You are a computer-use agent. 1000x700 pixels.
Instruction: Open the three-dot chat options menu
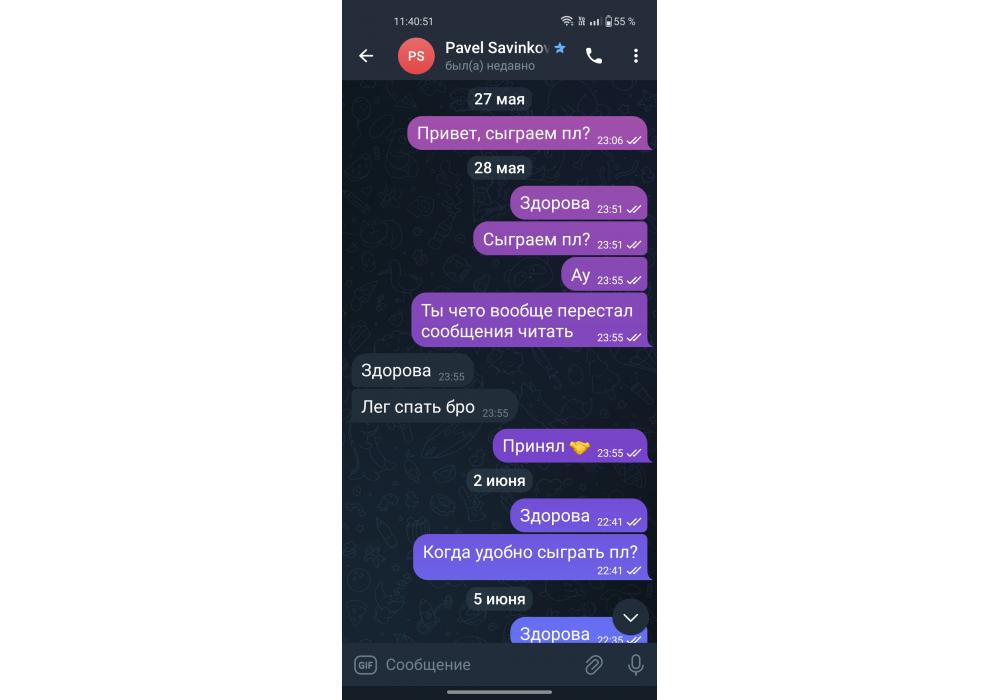636,56
